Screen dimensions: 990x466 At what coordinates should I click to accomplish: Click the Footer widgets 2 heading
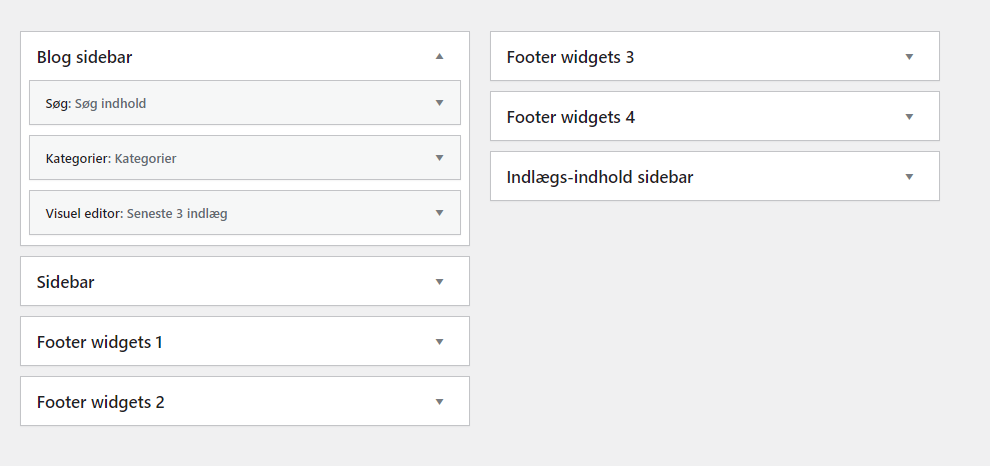click(x=101, y=402)
